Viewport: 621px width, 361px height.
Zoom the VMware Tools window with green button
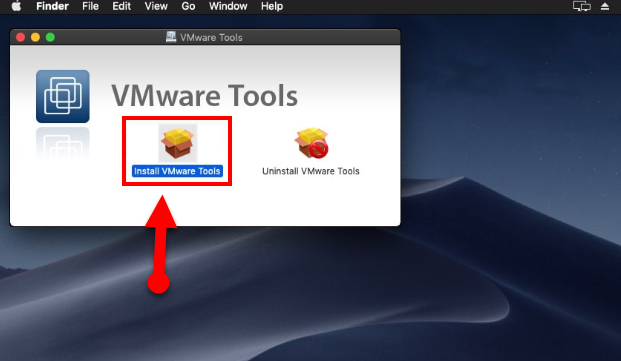[50, 37]
